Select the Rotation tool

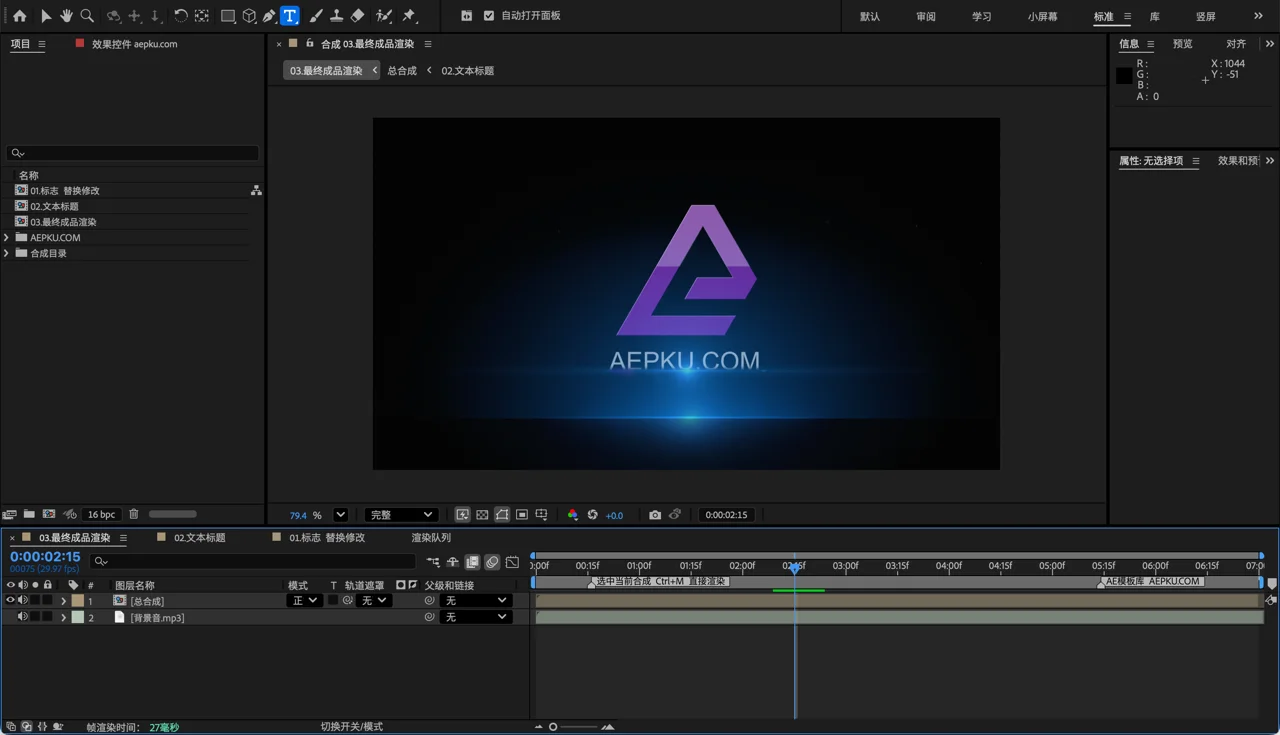point(180,16)
